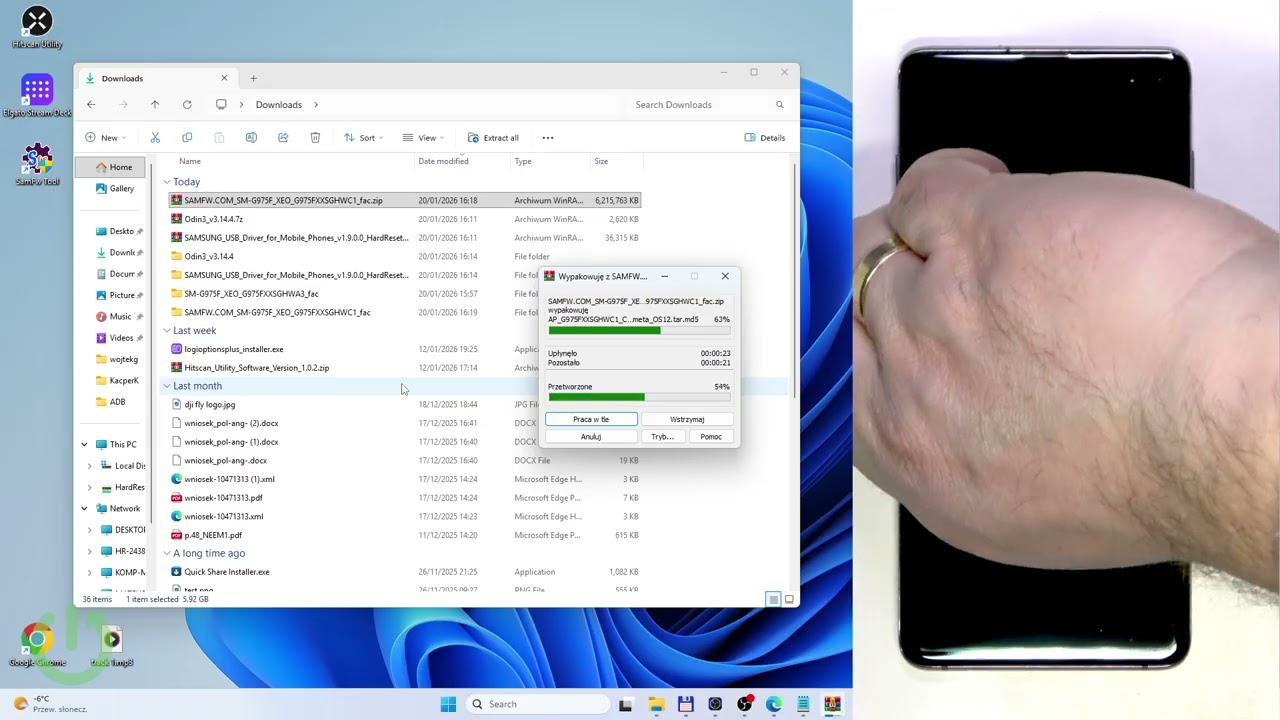Click the taskbar Search box
The height and width of the screenshot is (720, 1280).
(x=538, y=704)
